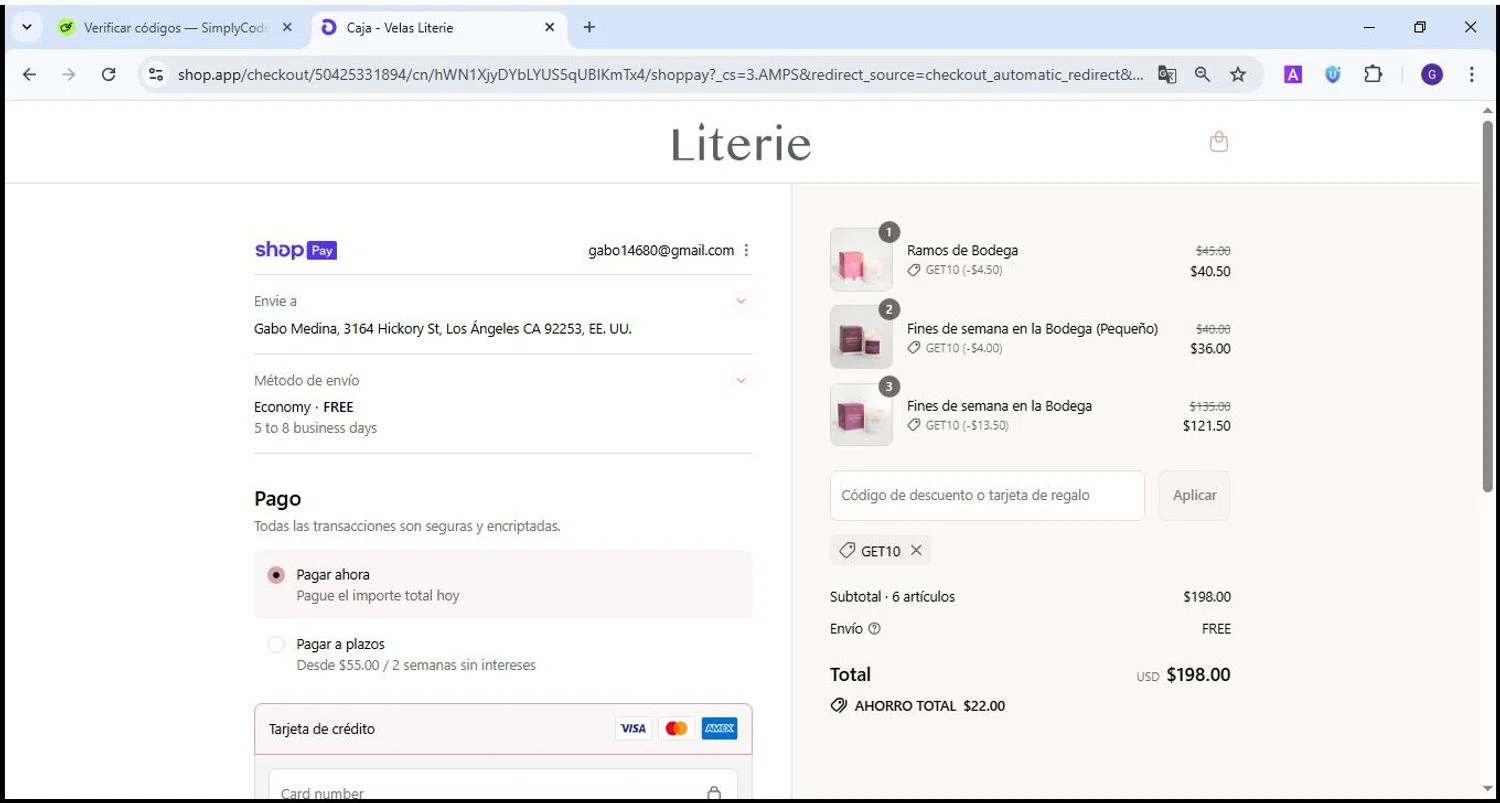Viewport: 1500px width, 803px height.
Task: View site information icon in address bar
Action: pos(155,74)
